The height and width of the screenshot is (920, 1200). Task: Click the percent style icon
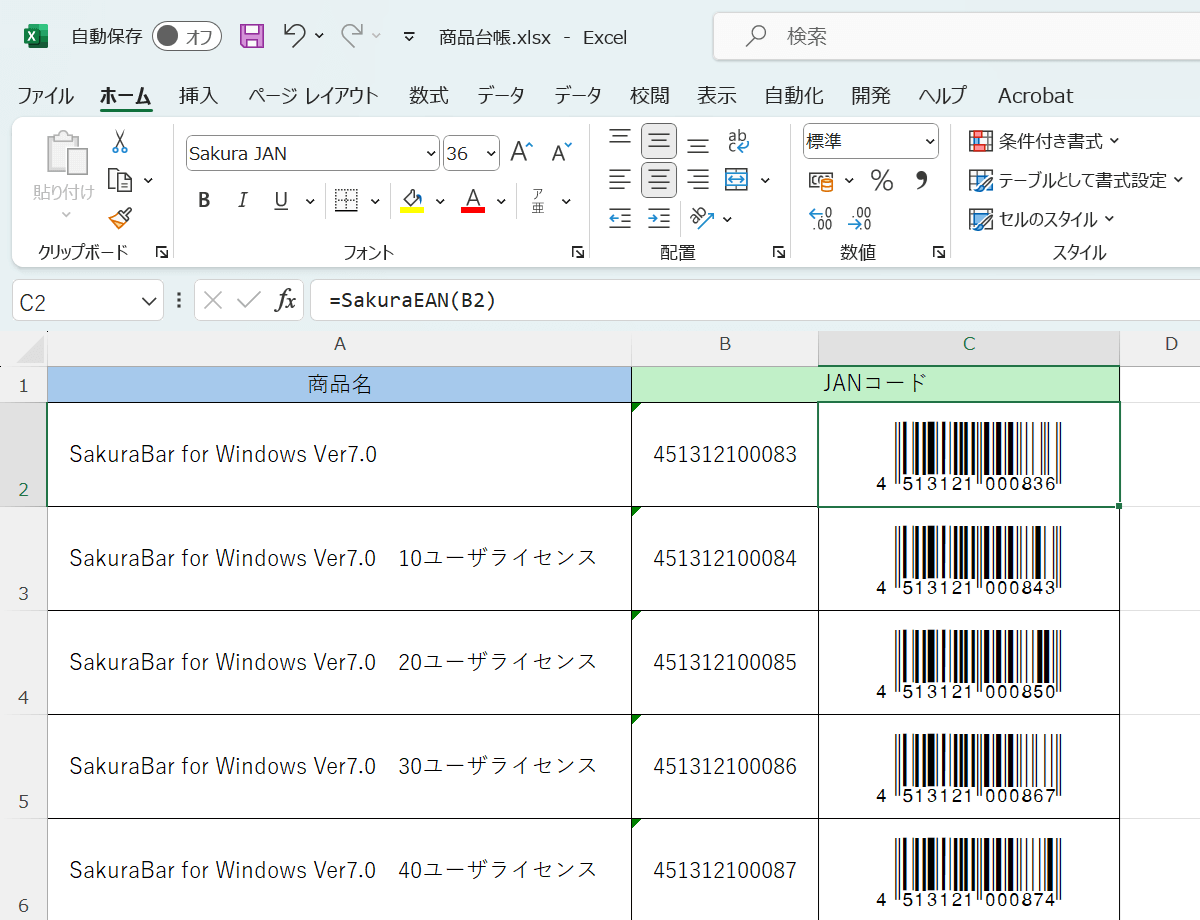[x=881, y=180]
